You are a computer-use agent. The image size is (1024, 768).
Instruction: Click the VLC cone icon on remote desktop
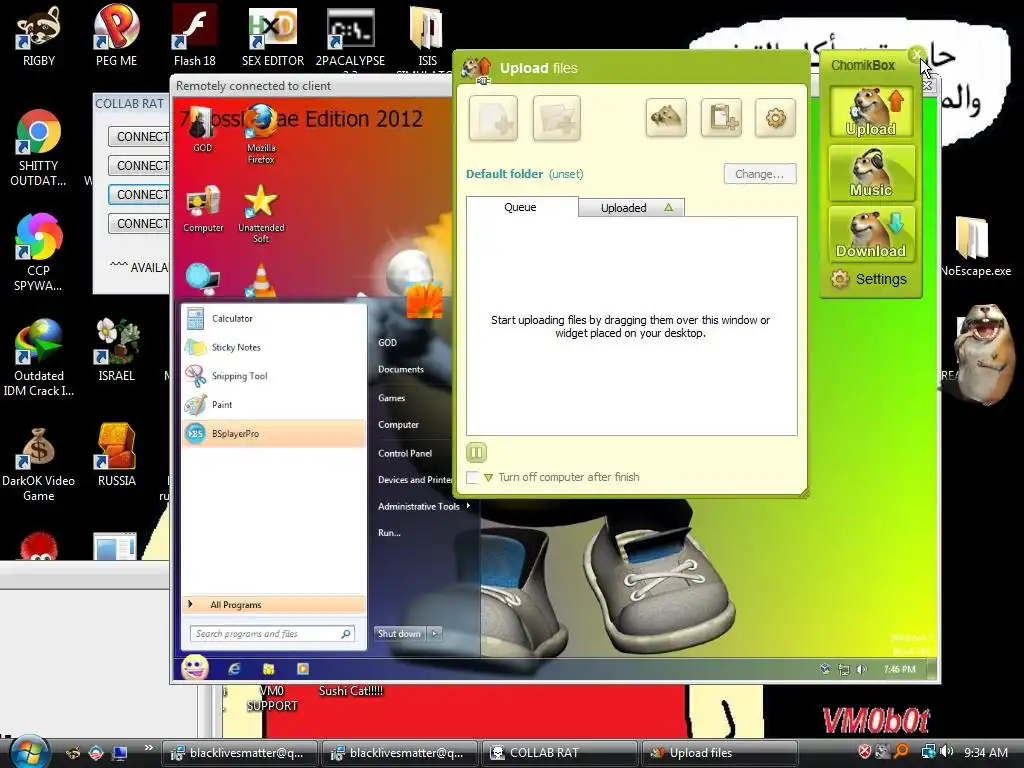pyautogui.click(x=261, y=281)
